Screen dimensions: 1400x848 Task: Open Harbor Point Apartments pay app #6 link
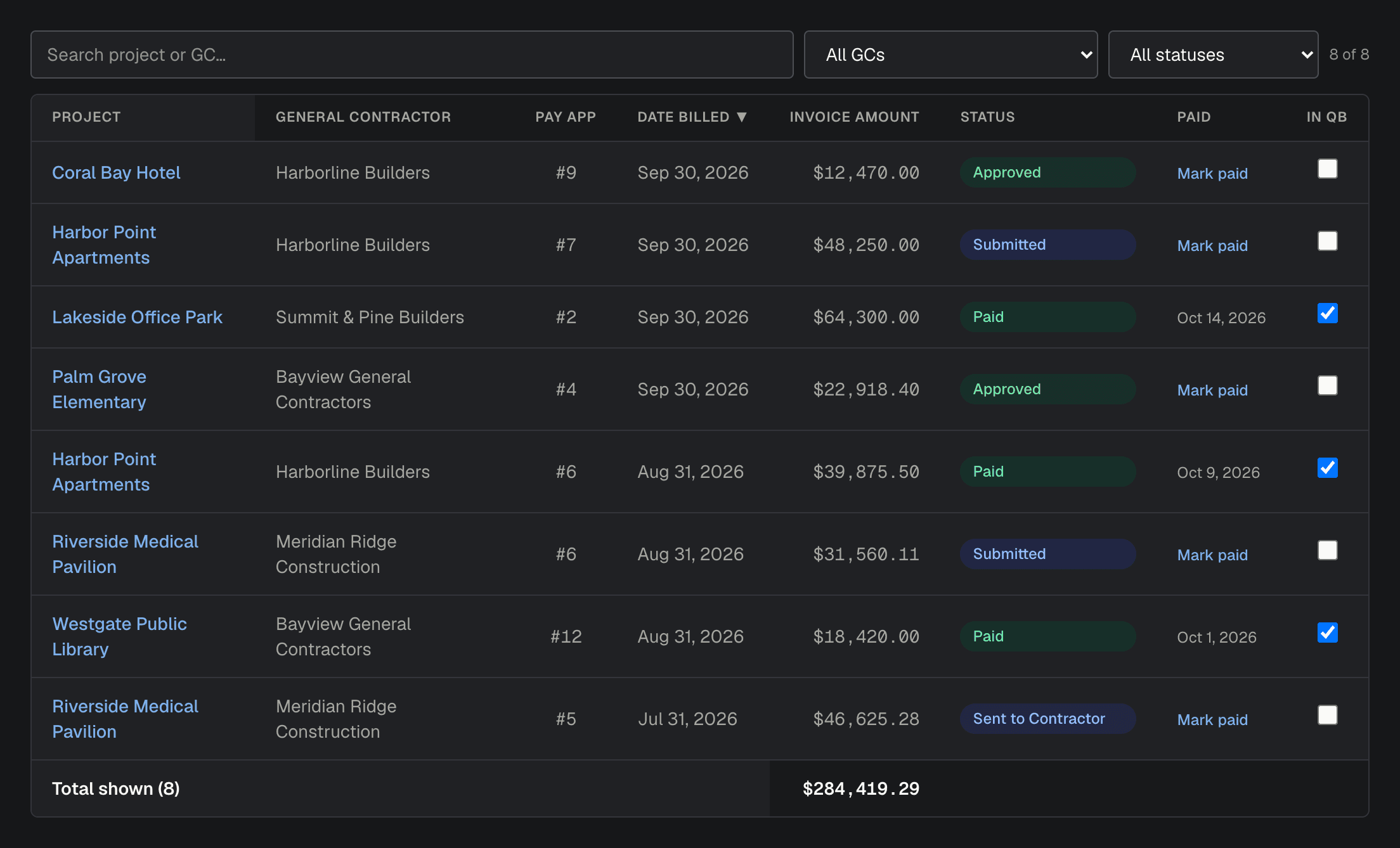pos(104,472)
